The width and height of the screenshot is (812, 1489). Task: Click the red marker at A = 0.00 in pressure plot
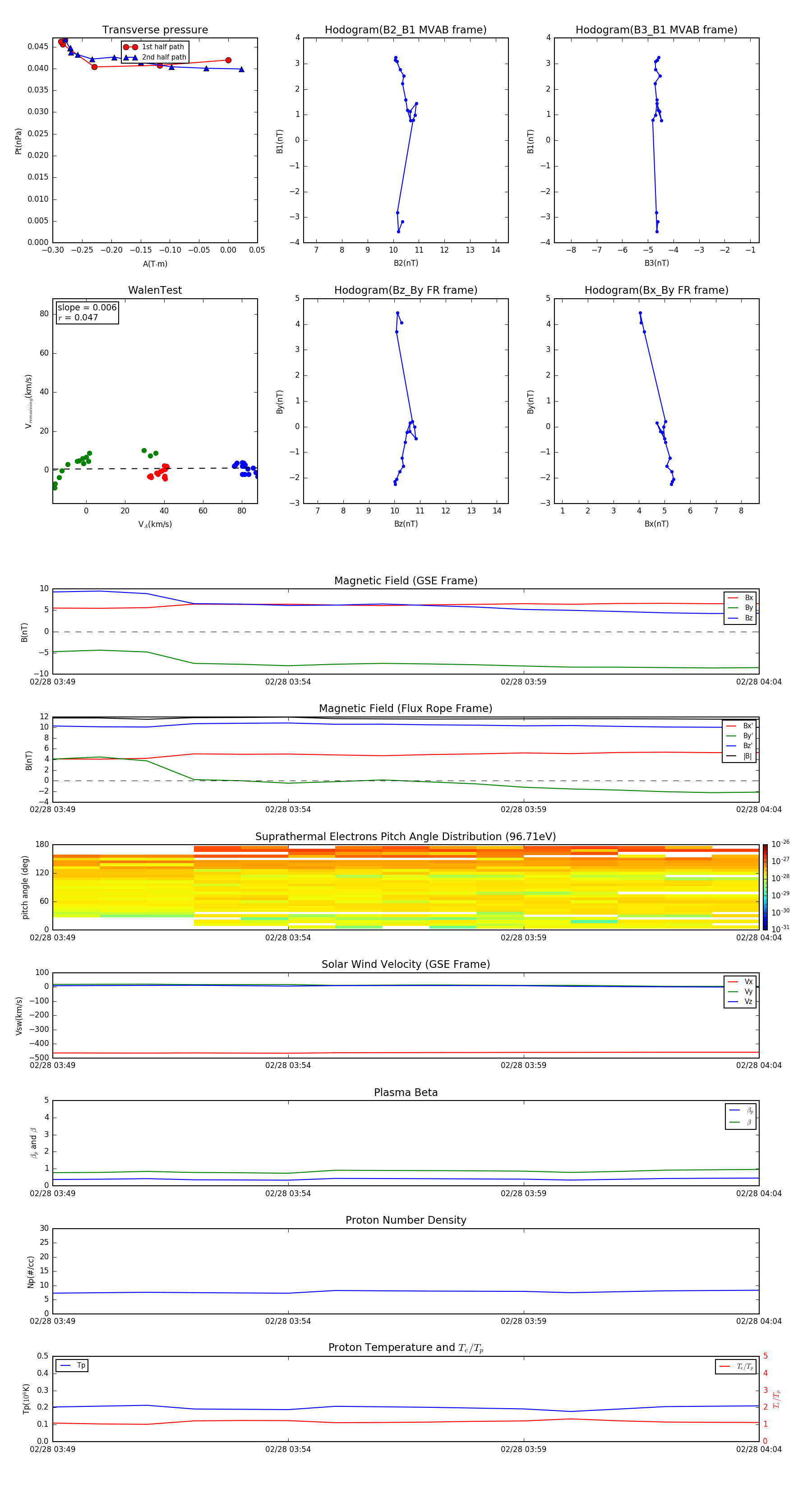228,60
